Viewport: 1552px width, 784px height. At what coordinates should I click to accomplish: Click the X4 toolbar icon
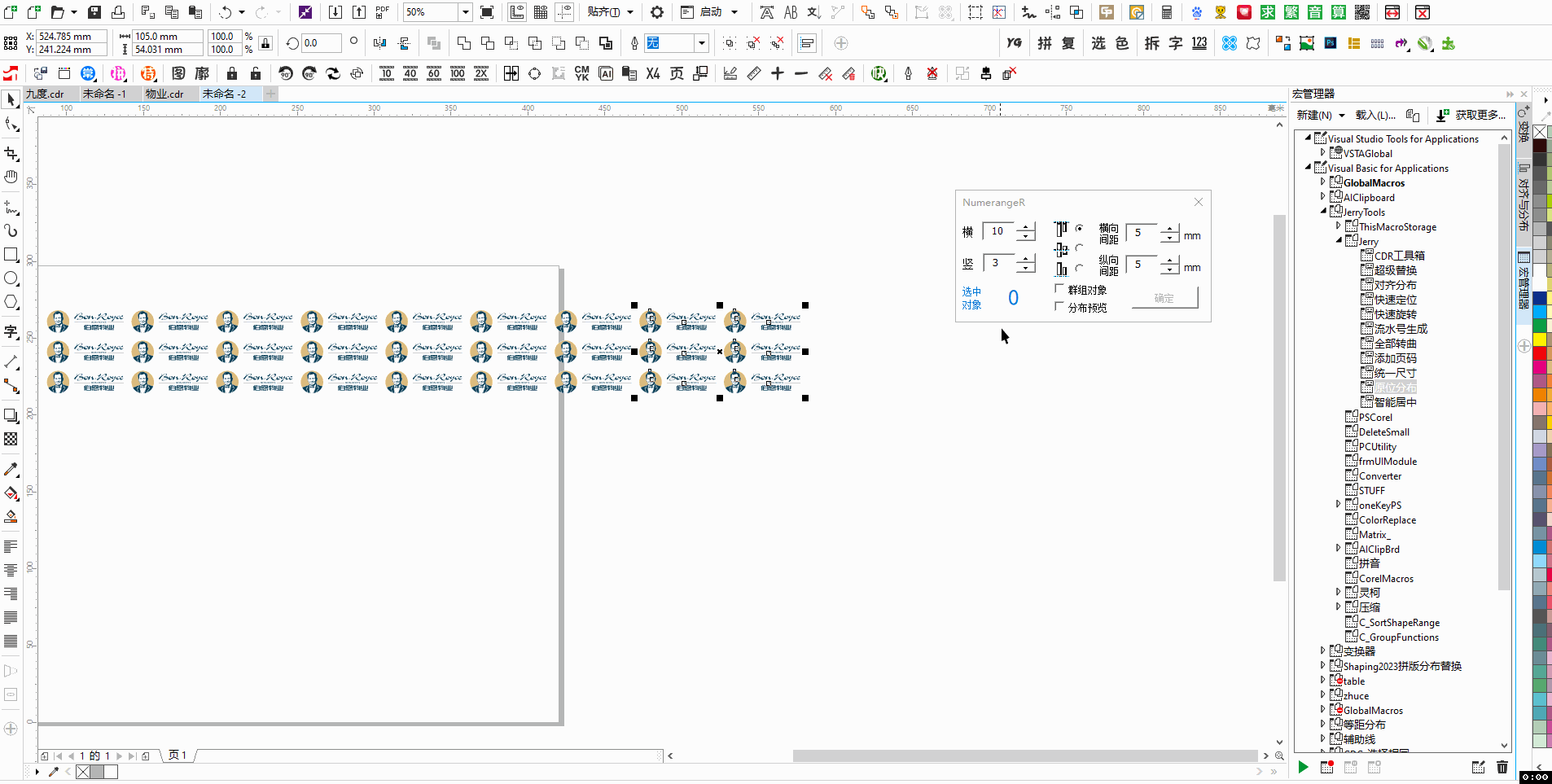[653, 73]
